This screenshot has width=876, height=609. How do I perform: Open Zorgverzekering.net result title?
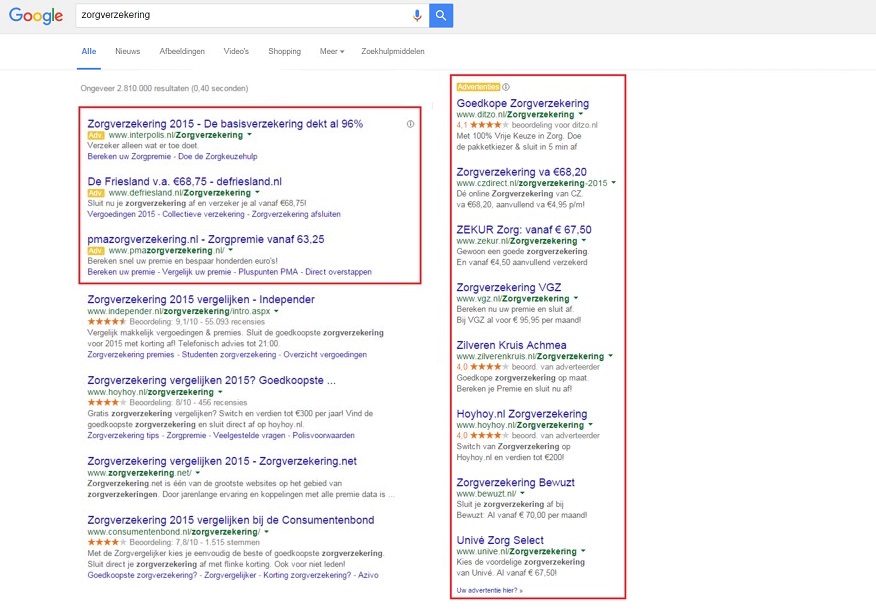222,461
